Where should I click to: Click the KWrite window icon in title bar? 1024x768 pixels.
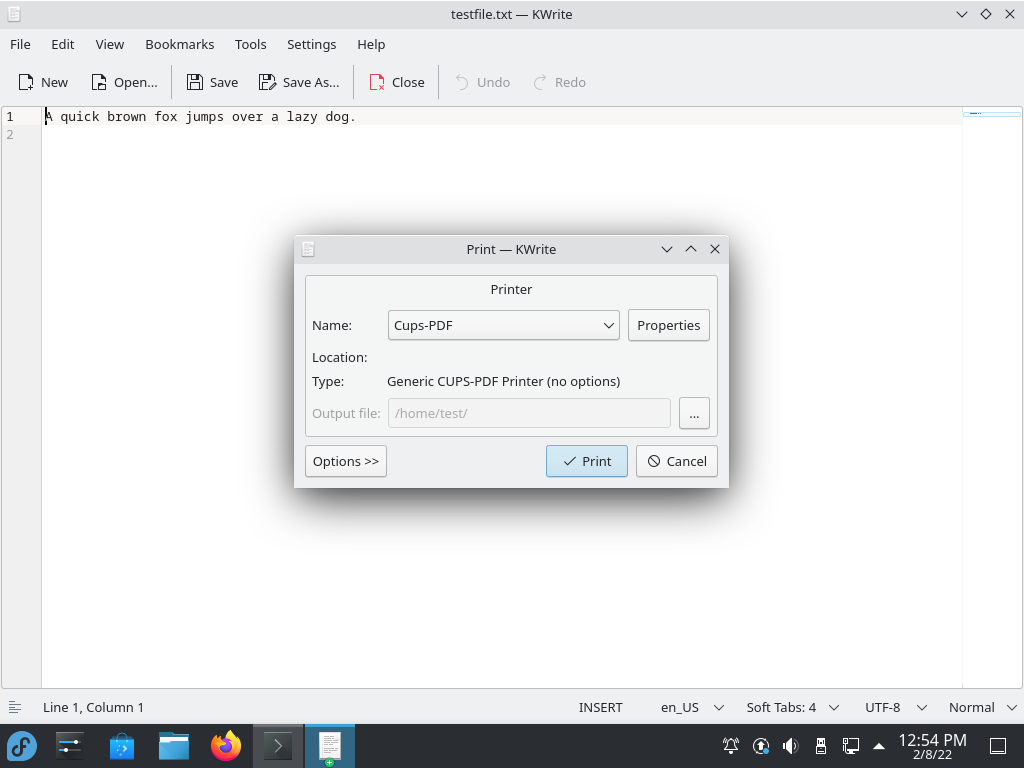click(x=14, y=14)
